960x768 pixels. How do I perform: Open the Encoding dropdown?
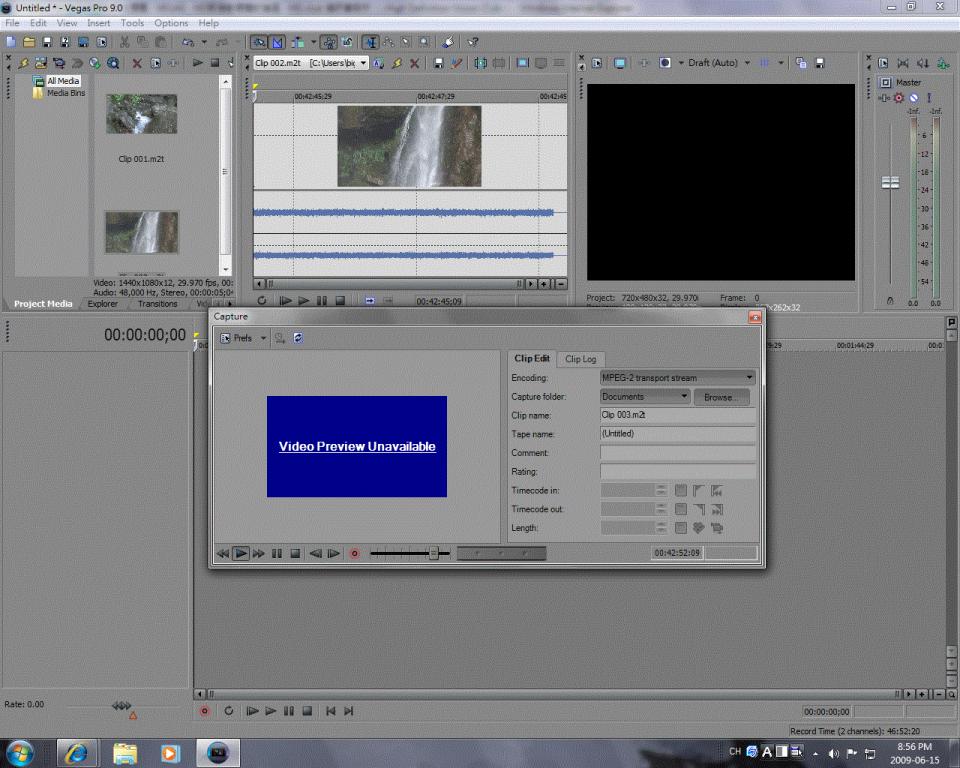click(749, 378)
